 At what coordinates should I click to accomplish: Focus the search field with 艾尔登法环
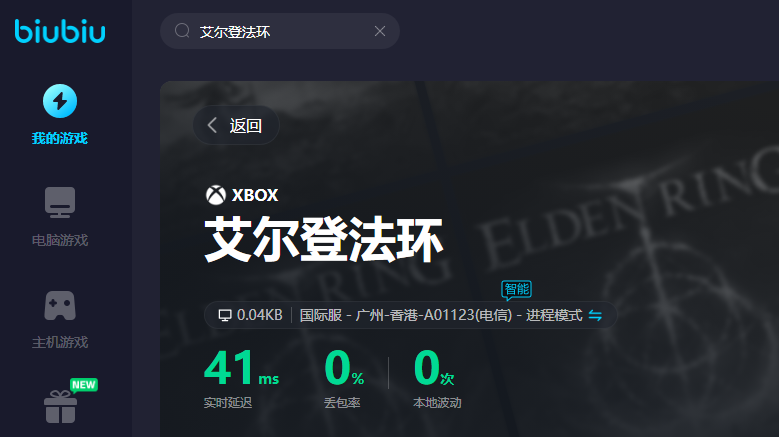[280, 31]
